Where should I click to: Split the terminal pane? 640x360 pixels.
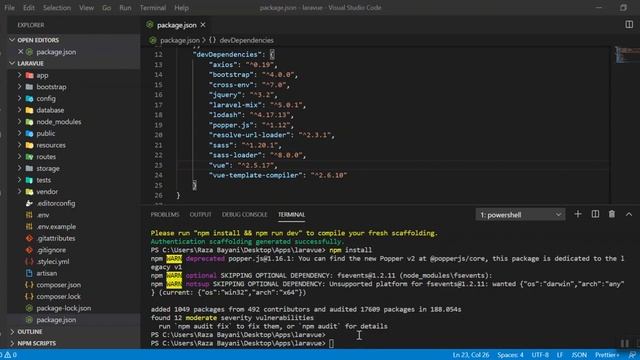595,214
